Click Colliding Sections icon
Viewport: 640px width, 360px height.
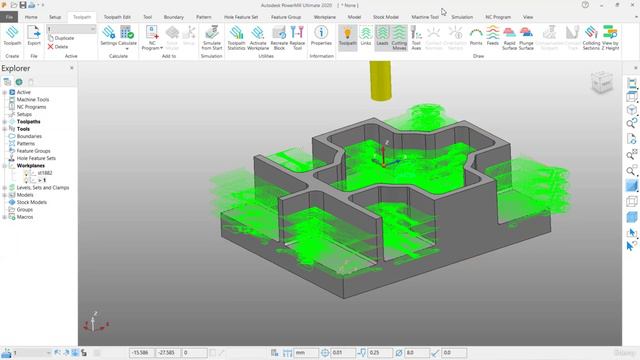591,38
